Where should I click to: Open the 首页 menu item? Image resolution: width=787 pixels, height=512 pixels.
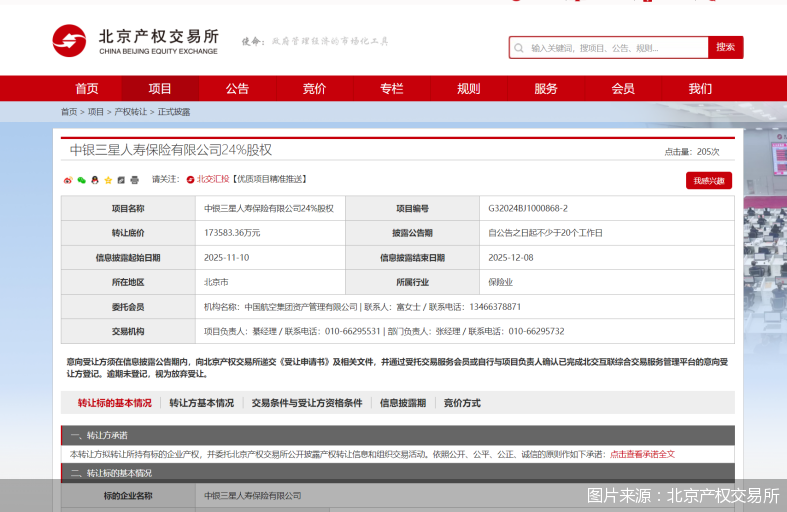pyautogui.click(x=87, y=88)
